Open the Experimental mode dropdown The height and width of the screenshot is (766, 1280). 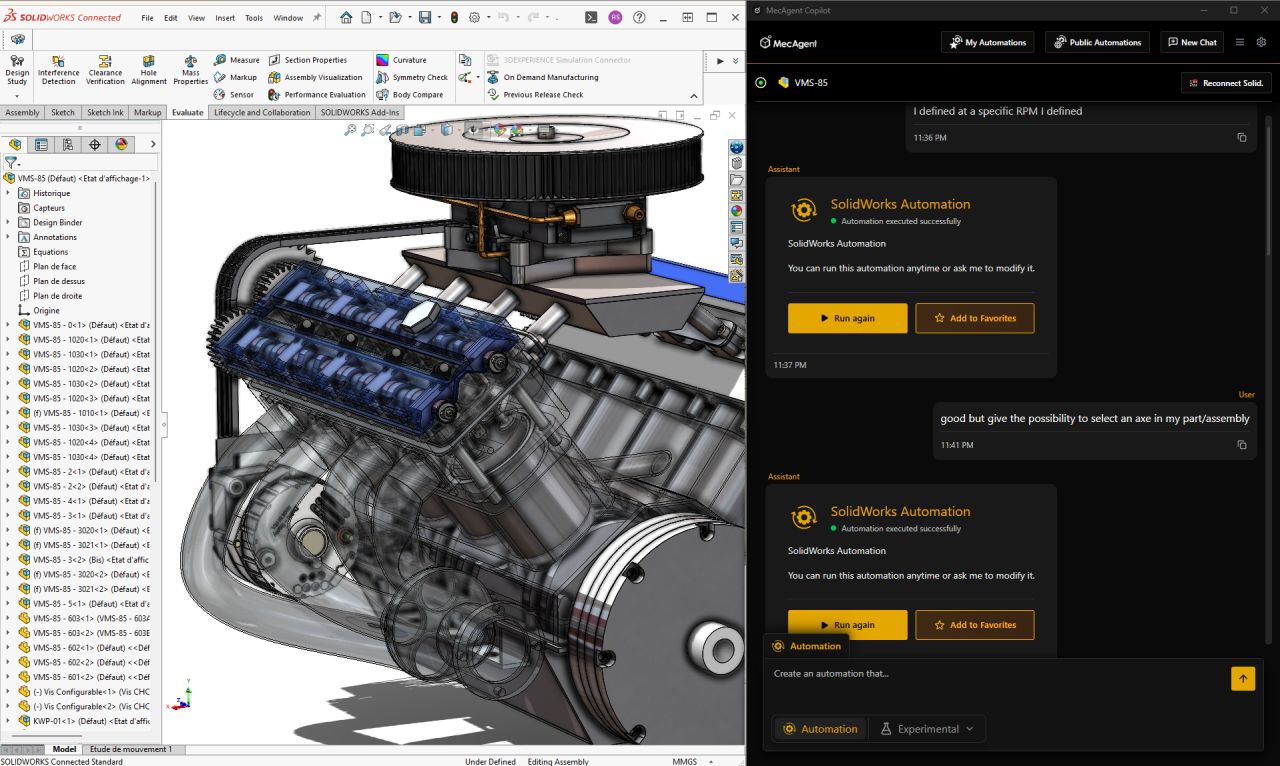click(x=927, y=729)
